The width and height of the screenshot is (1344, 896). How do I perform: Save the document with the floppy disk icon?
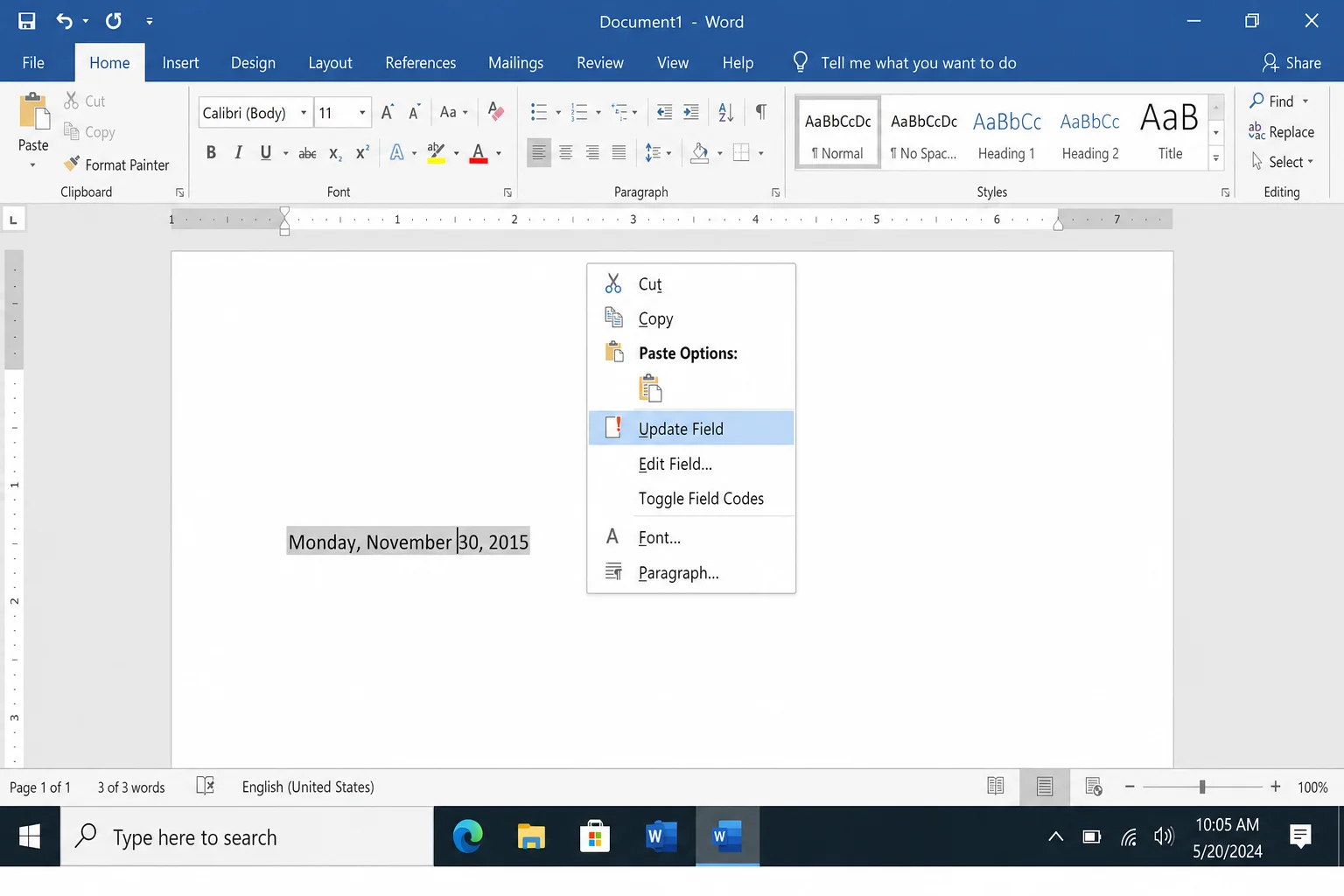(27, 21)
